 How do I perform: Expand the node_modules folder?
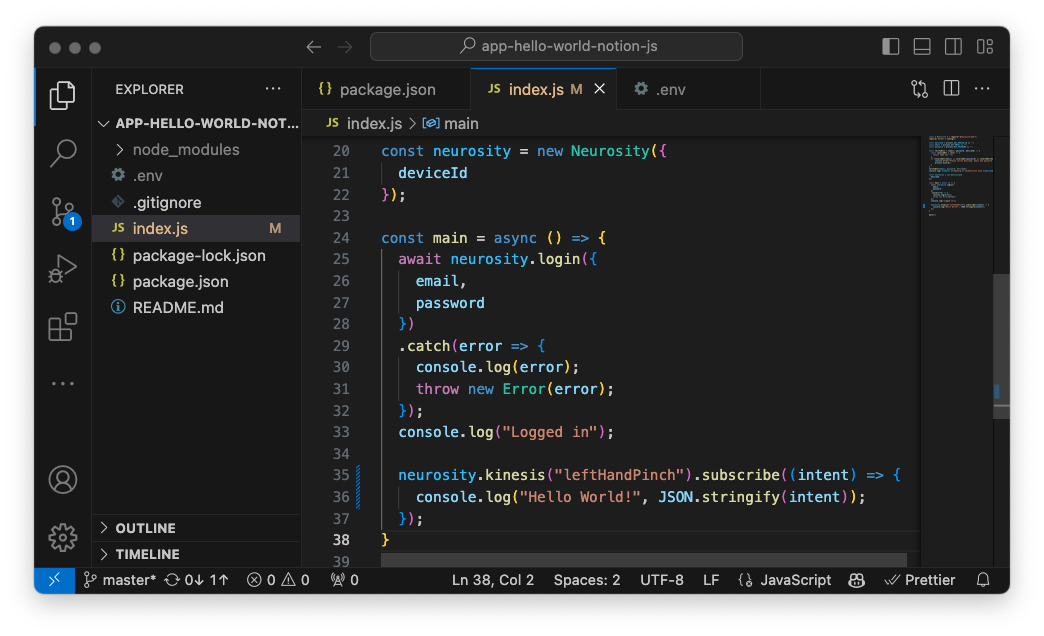[186, 149]
